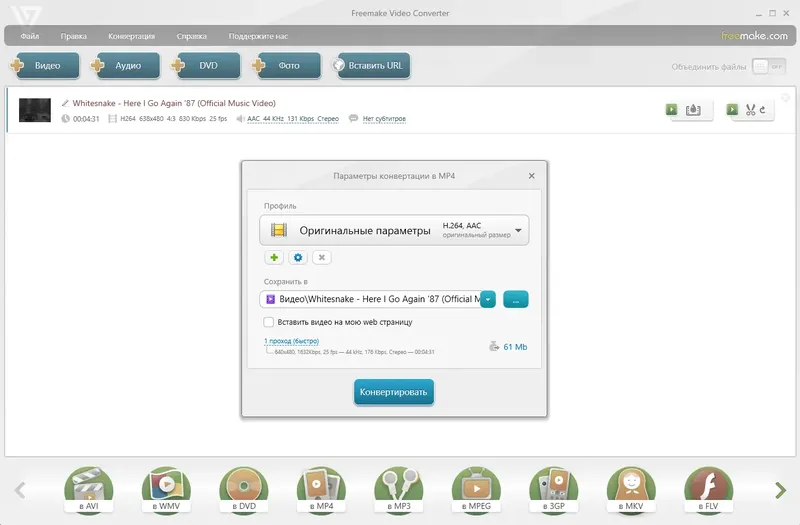Image resolution: width=800 pixels, height=525 pixels.
Task: Click the Конвертировать button
Action: (x=393, y=392)
